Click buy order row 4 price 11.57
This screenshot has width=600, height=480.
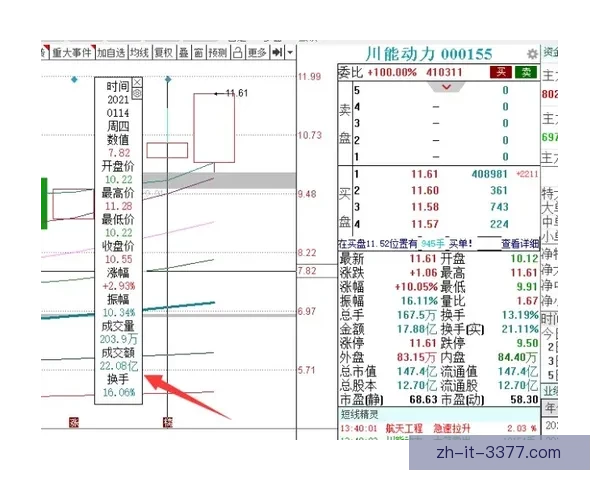(x=424, y=224)
